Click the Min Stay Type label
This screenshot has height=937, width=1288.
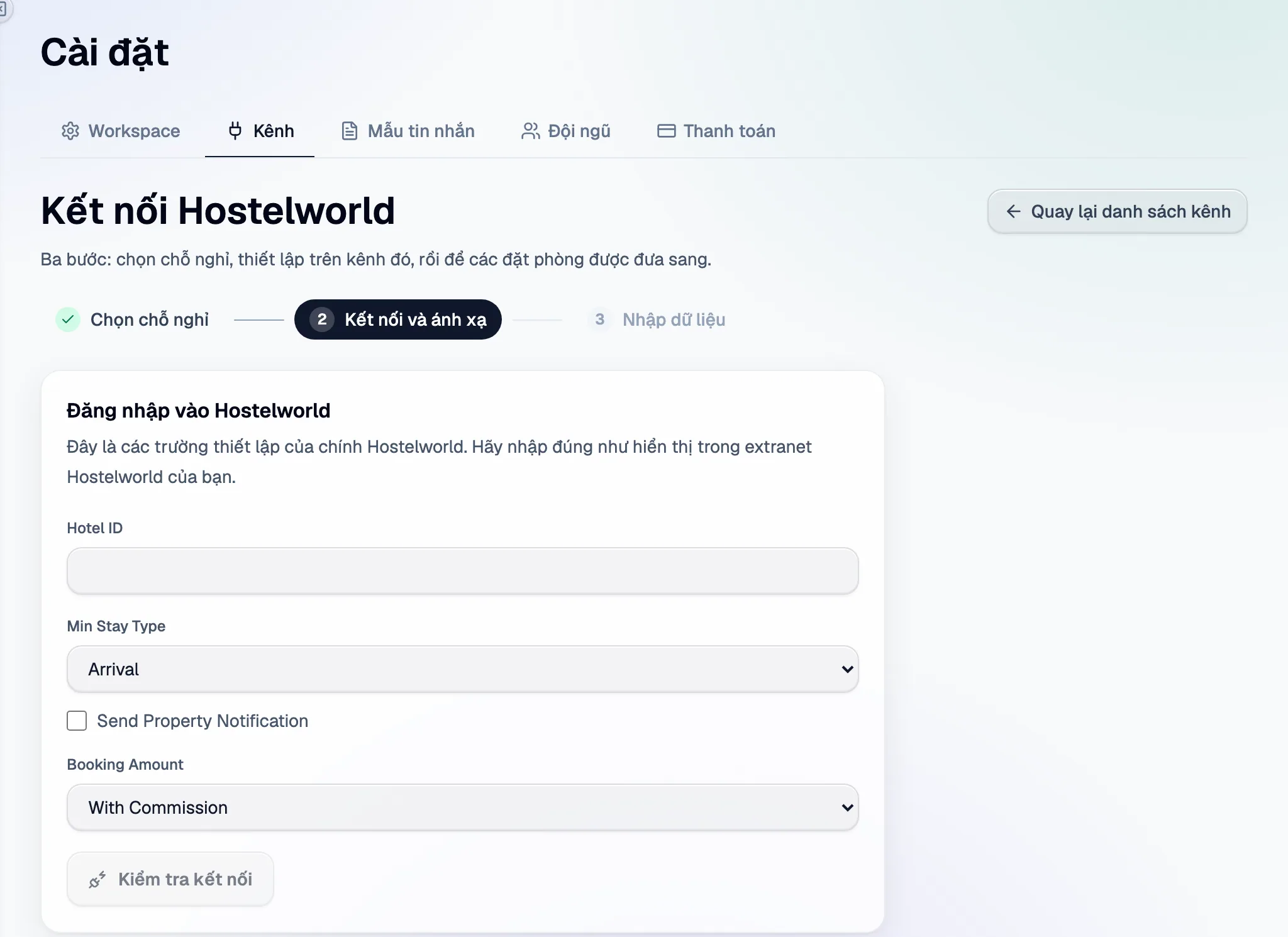(116, 626)
